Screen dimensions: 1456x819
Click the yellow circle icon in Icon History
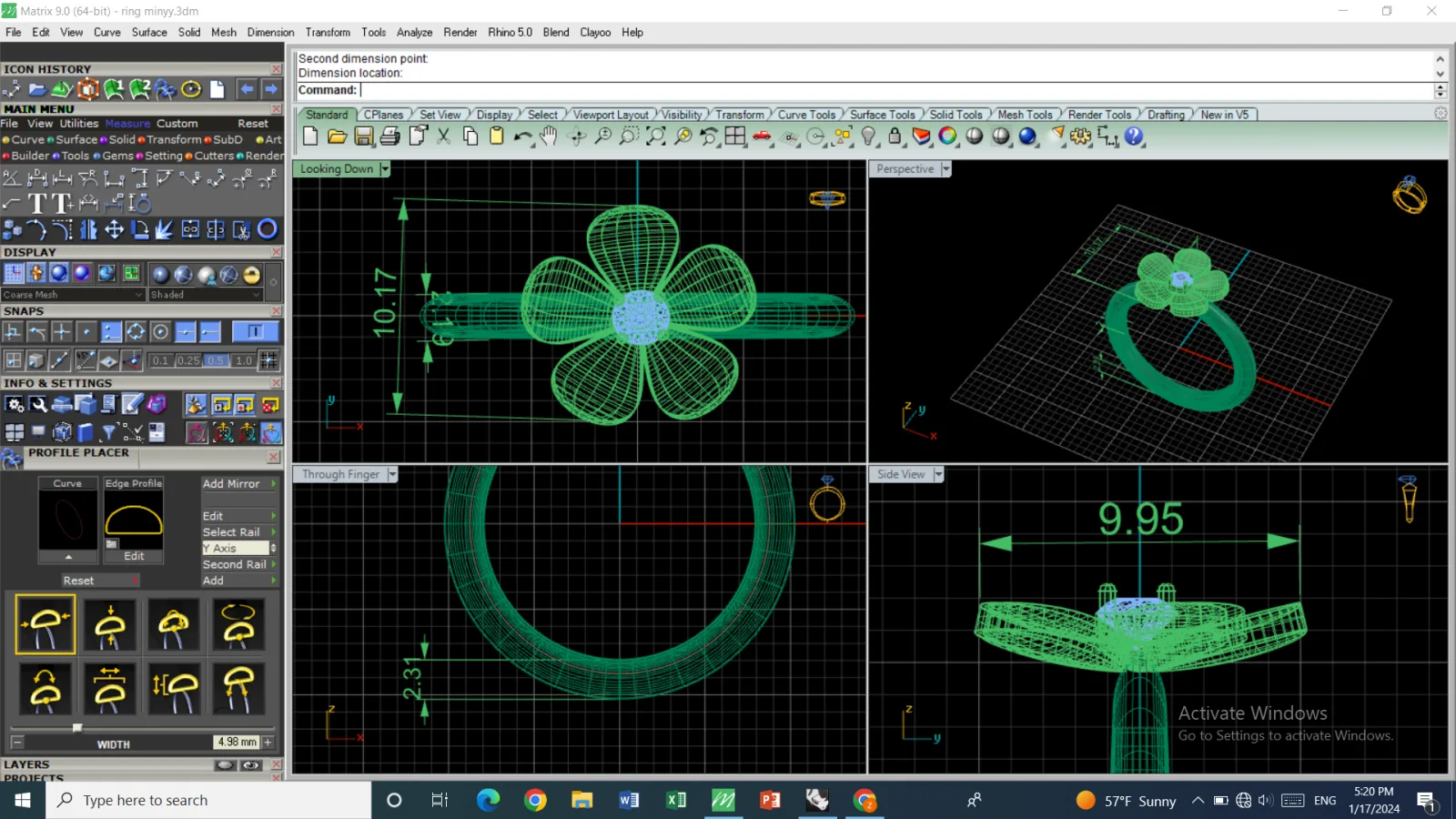191,89
